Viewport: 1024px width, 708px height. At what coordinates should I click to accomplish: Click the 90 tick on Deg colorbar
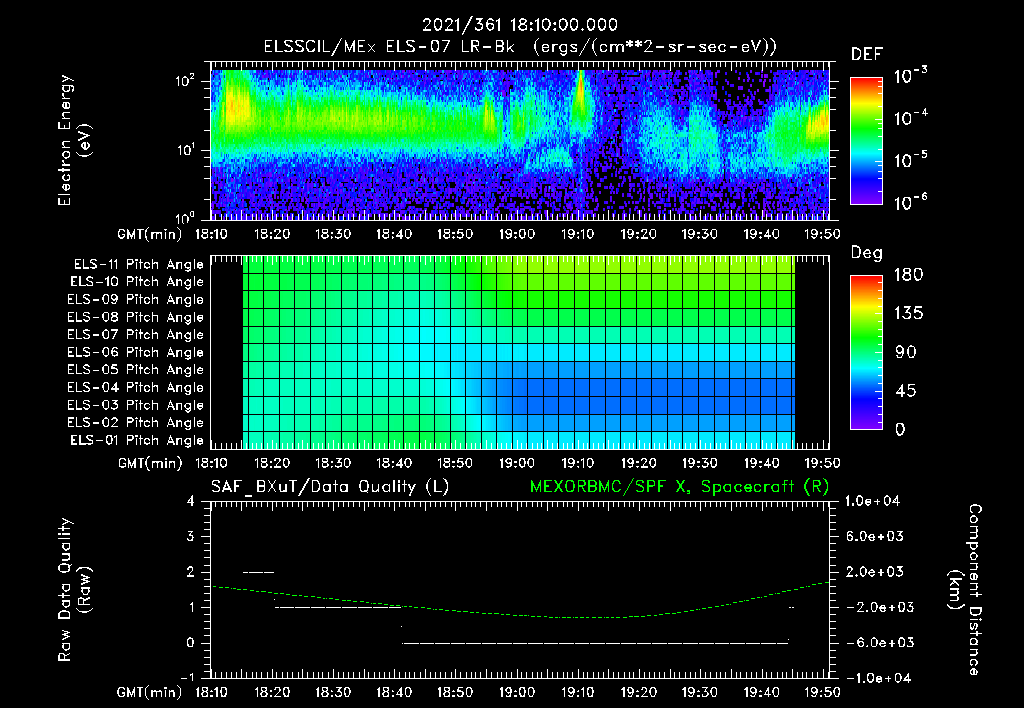(905, 353)
